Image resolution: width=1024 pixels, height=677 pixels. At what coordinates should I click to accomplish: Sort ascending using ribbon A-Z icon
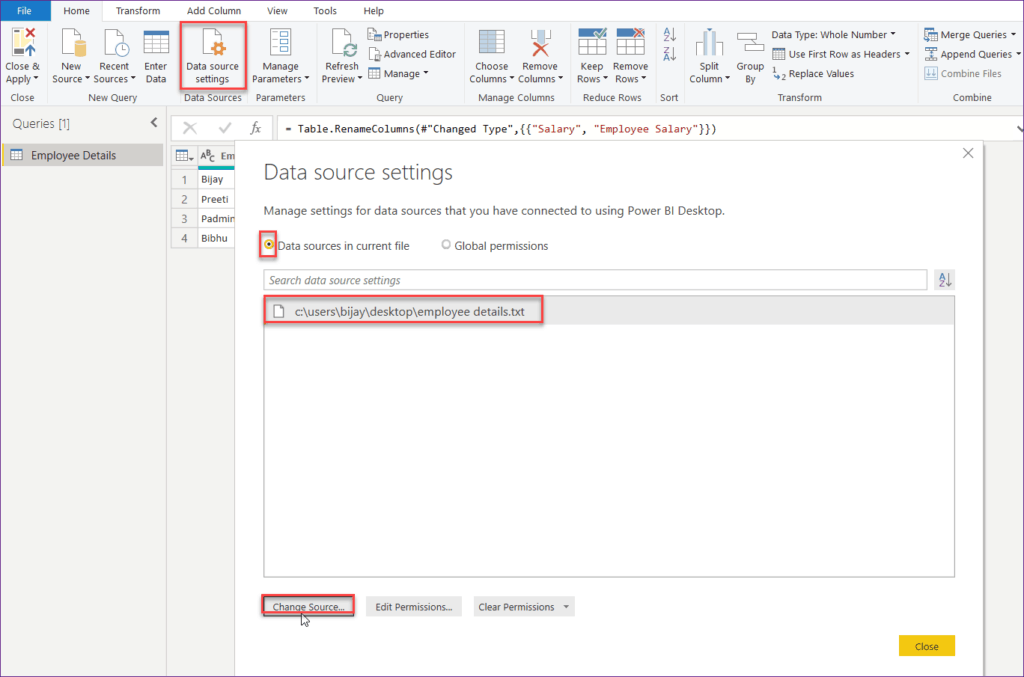pos(669,35)
